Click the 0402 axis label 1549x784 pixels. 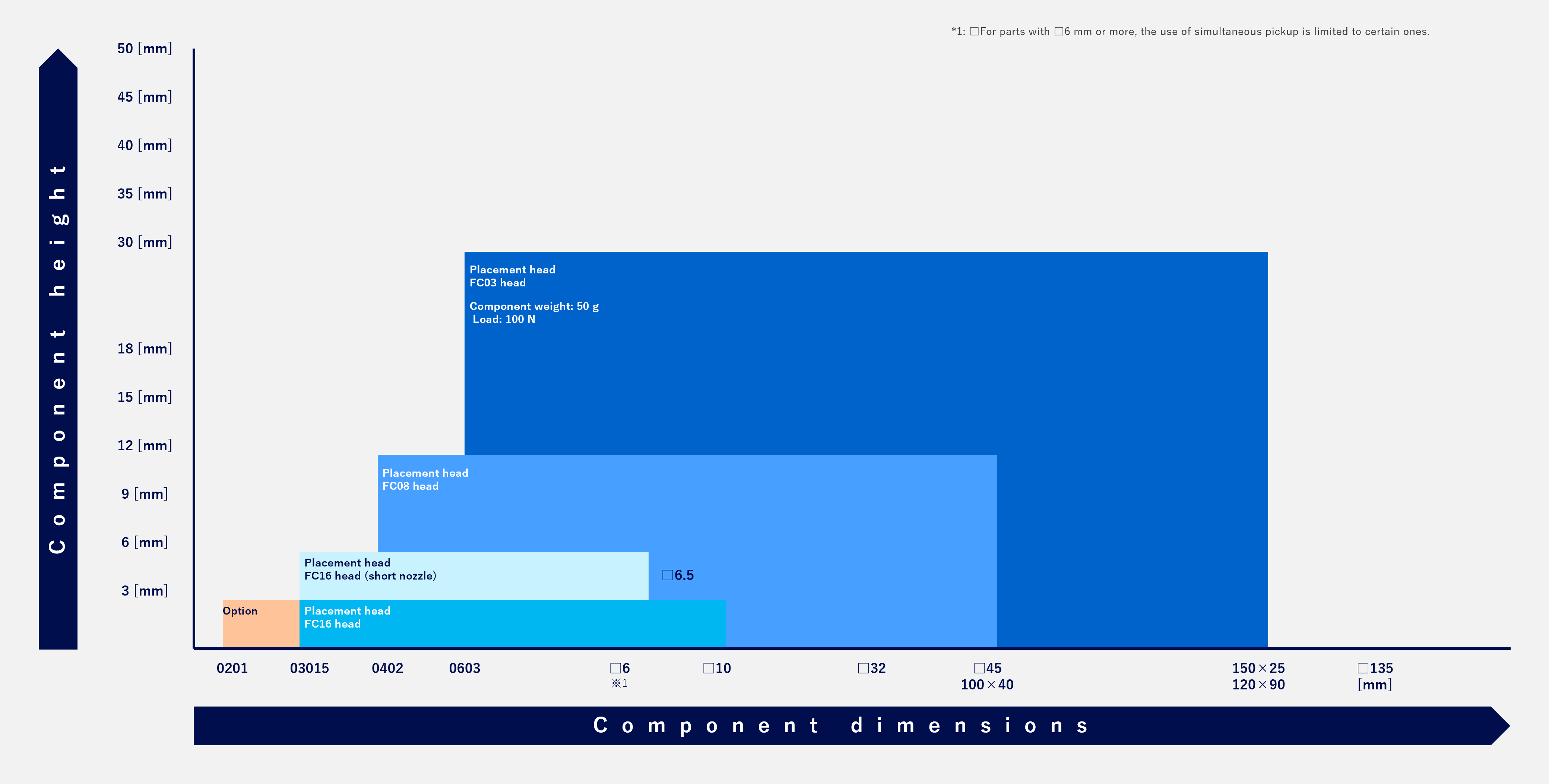pos(387,669)
